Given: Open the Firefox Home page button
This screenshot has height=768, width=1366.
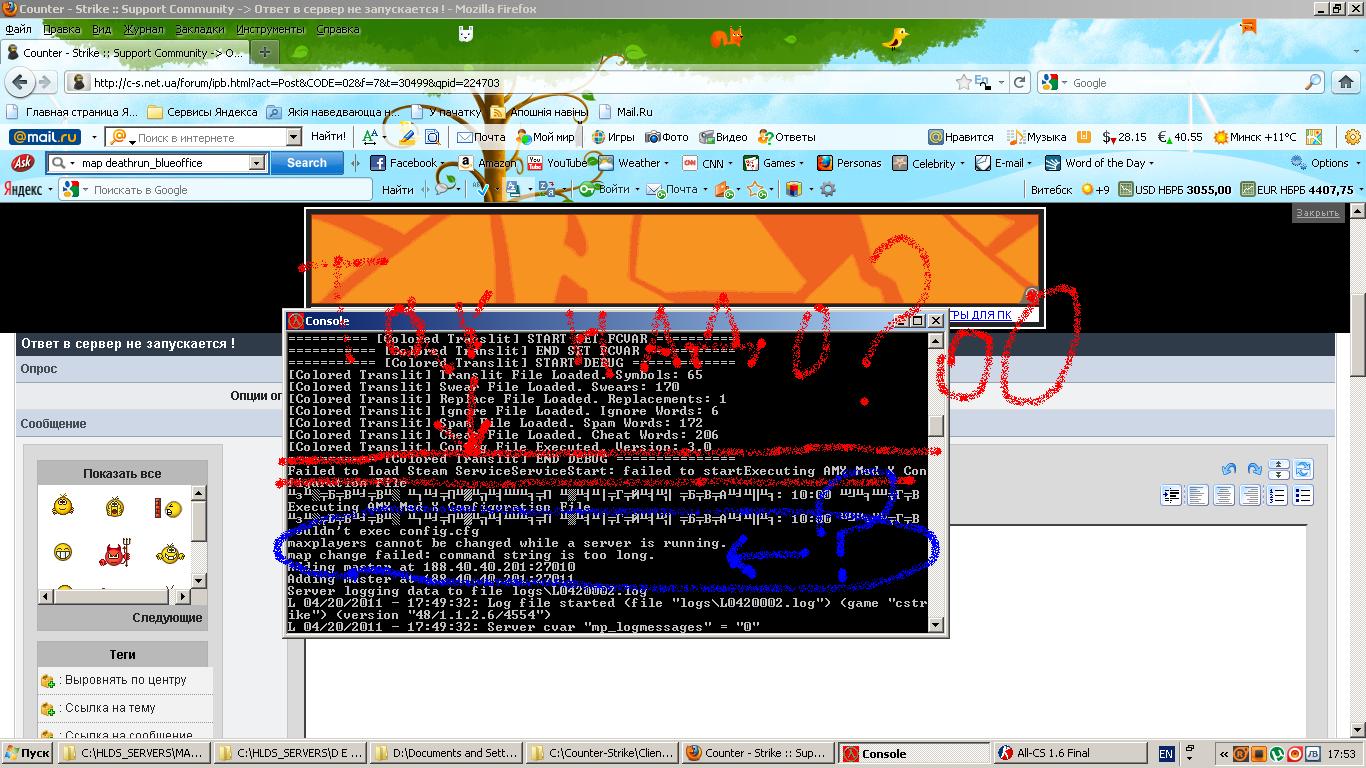Looking at the screenshot, I should tap(1346, 83).
